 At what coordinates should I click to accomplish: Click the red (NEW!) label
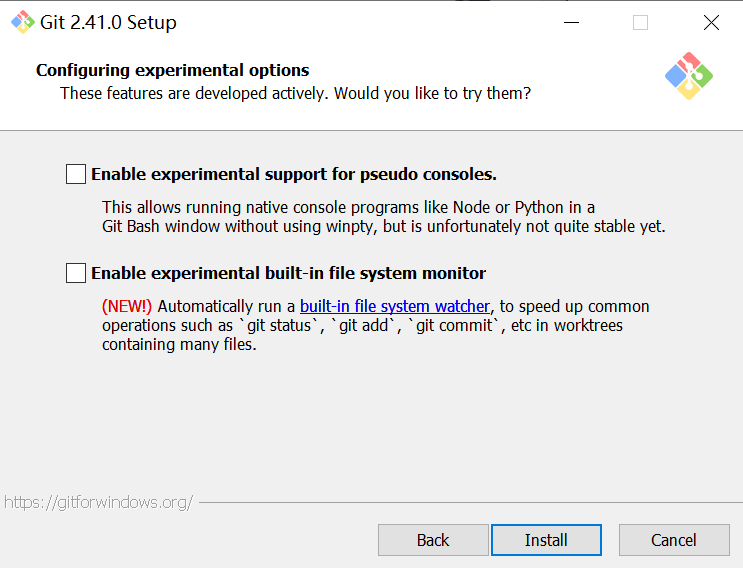(x=127, y=307)
